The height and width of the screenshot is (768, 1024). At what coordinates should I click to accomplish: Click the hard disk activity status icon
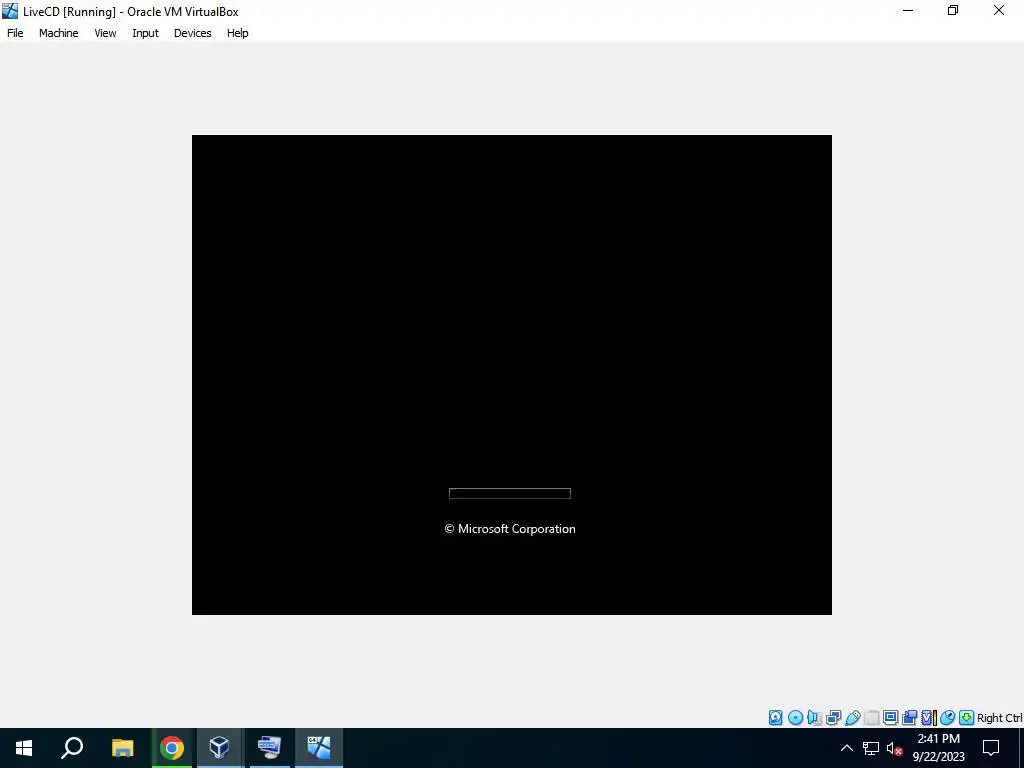pos(776,718)
